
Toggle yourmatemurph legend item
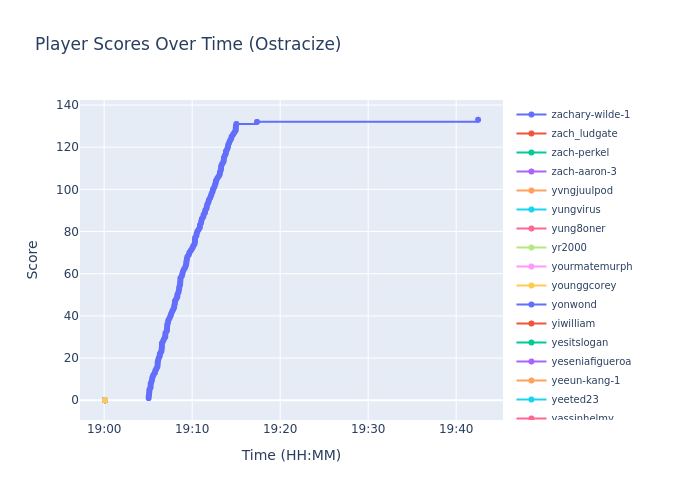coord(591,267)
